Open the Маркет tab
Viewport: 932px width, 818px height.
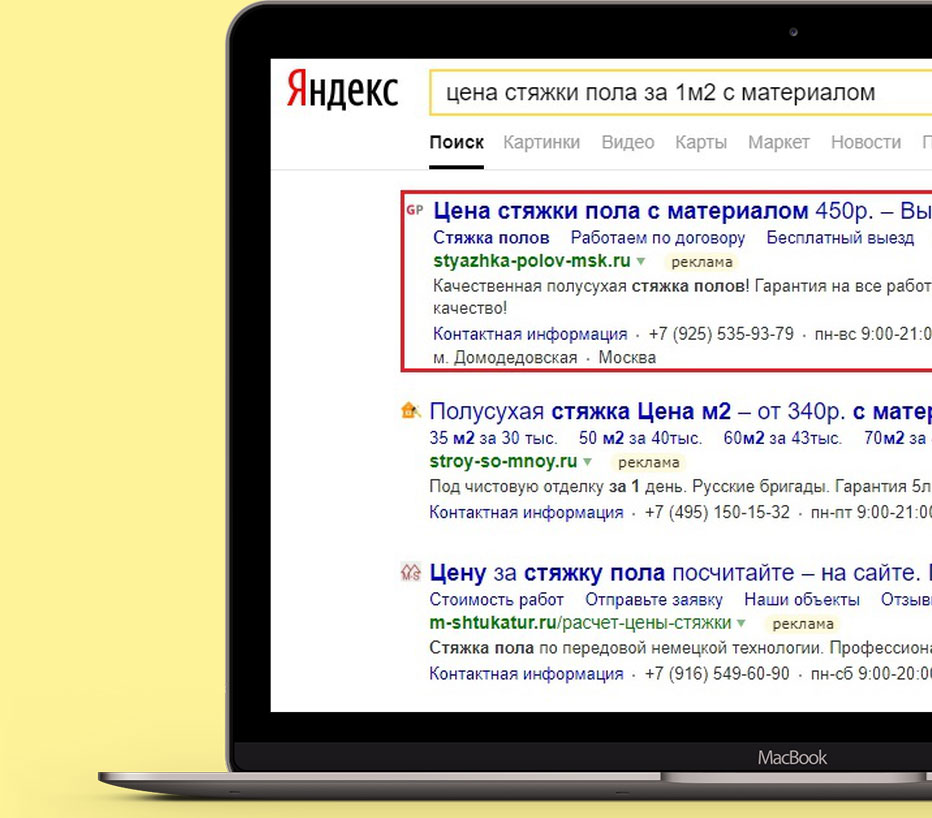[779, 142]
